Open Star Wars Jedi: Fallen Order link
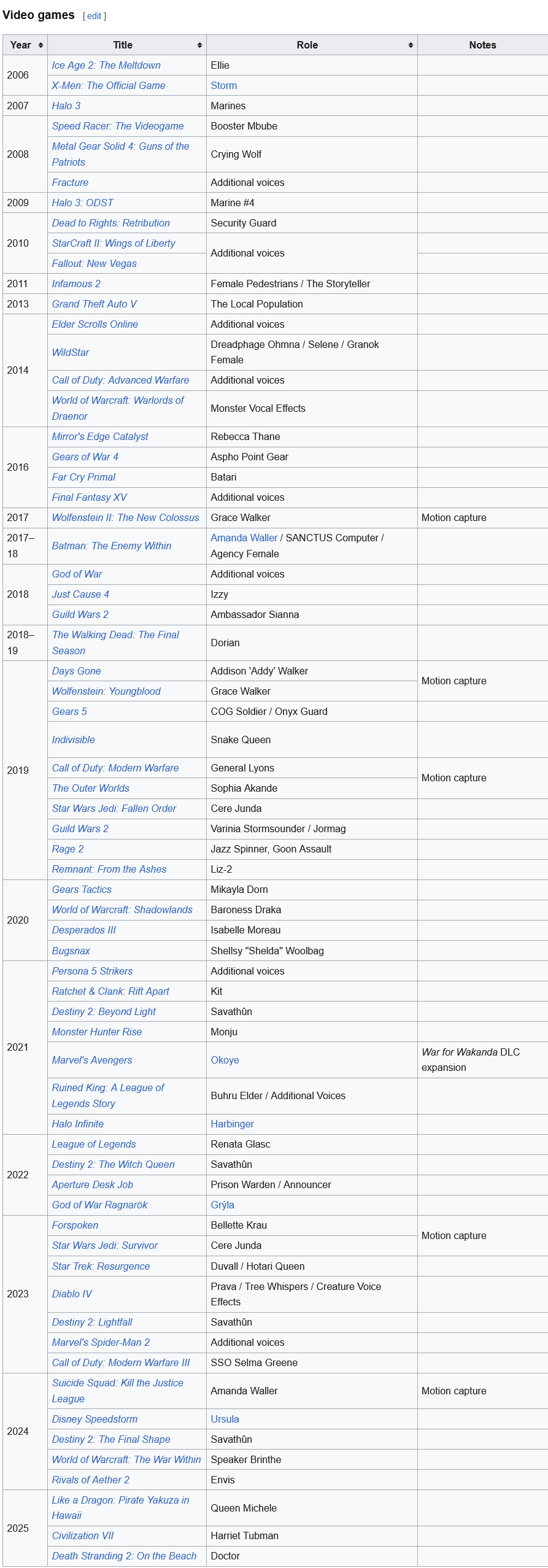 coord(114,809)
